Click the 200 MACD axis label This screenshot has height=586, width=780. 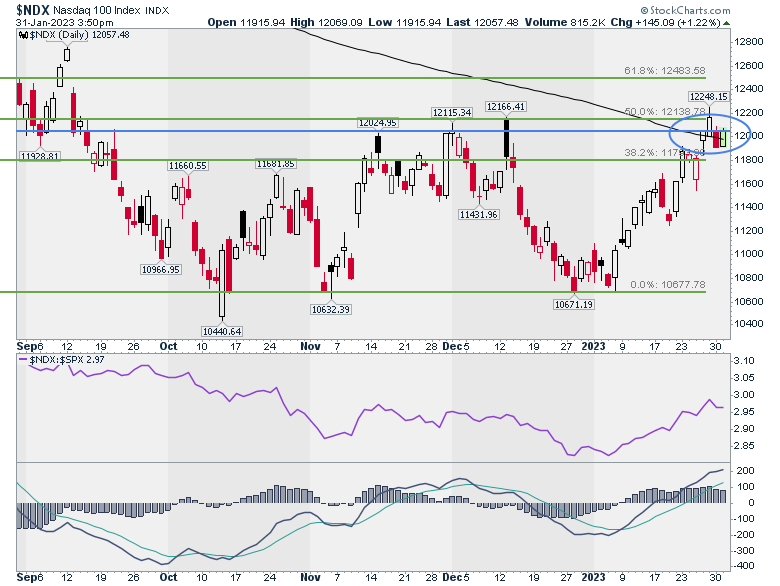[746, 471]
